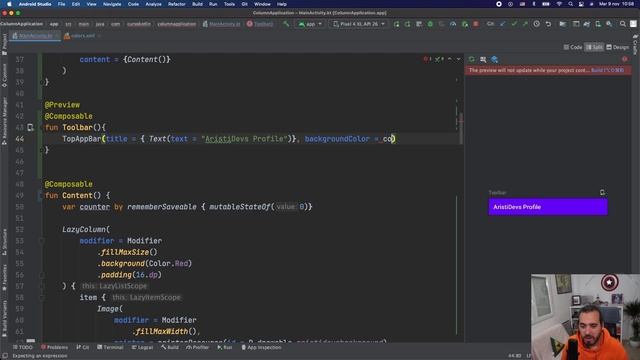
Task: Click the run gutter icon beside Toolbar function
Action: point(31,128)
